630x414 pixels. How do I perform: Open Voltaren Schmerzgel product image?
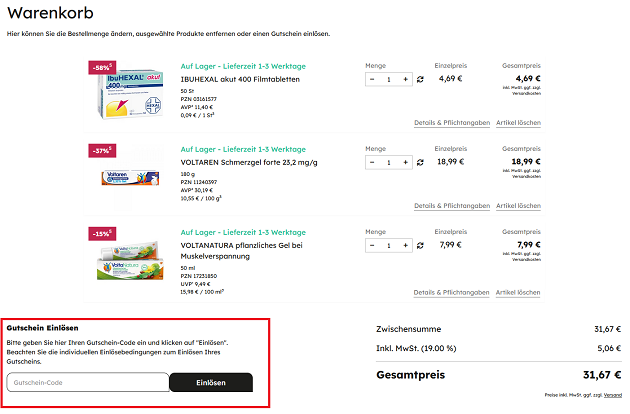click(x=132, y=179)
